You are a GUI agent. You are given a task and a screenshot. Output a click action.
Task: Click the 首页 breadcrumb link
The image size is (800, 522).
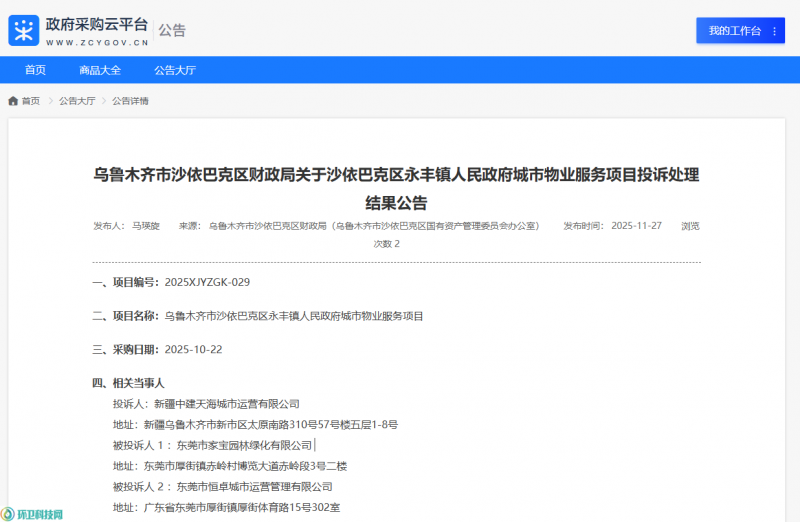click(31, 101)
